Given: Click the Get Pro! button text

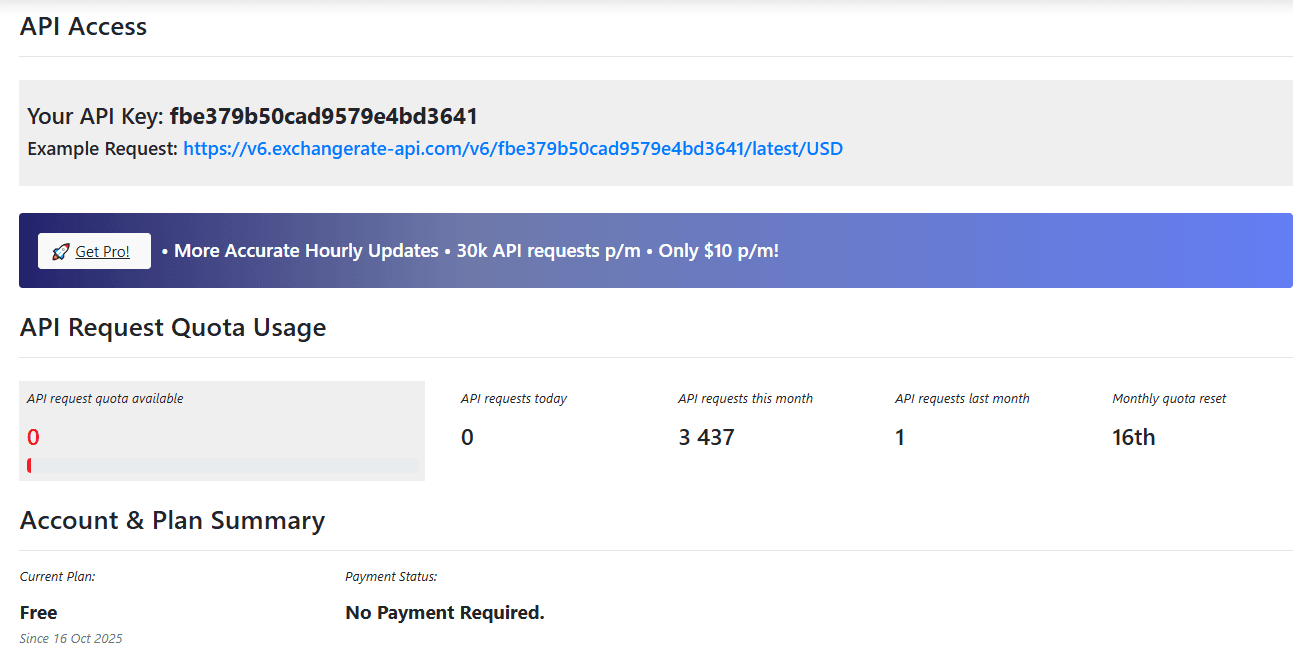Looking at the screenshot, I should click(x=102, y=252).
